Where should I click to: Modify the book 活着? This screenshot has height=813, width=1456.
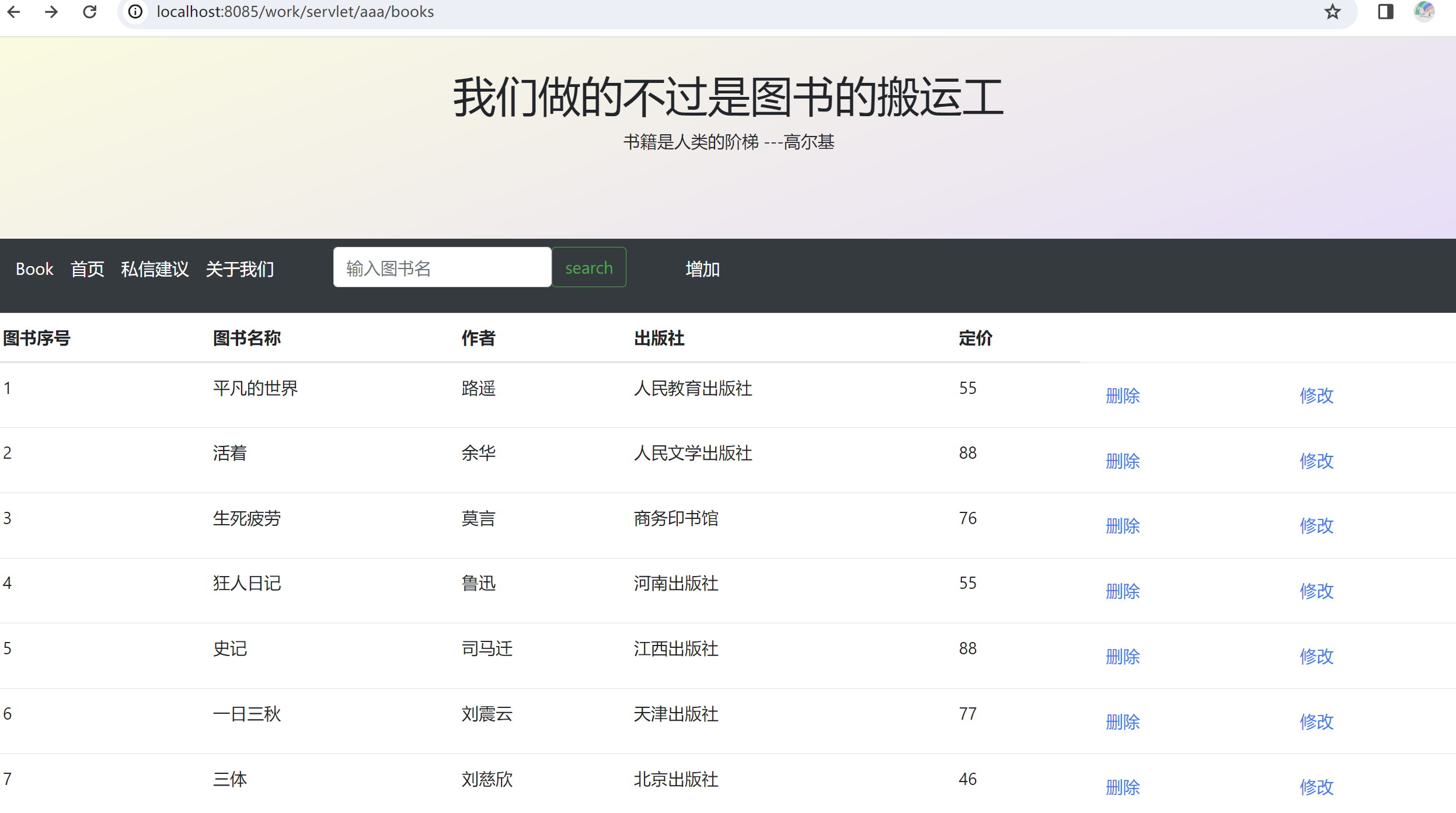coord(1316,461)
